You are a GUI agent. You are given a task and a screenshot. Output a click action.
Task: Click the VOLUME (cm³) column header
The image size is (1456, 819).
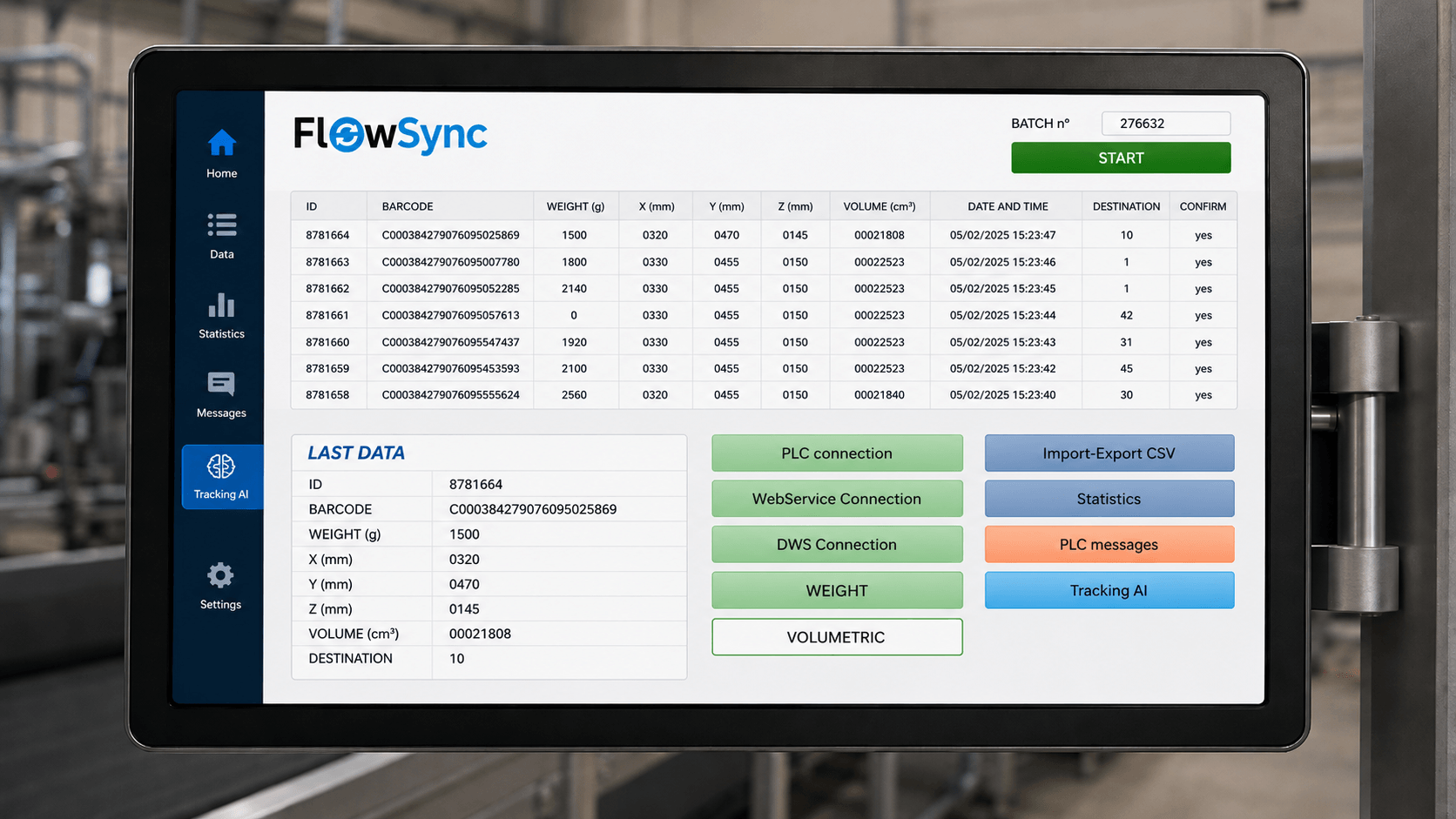point(880,206)
